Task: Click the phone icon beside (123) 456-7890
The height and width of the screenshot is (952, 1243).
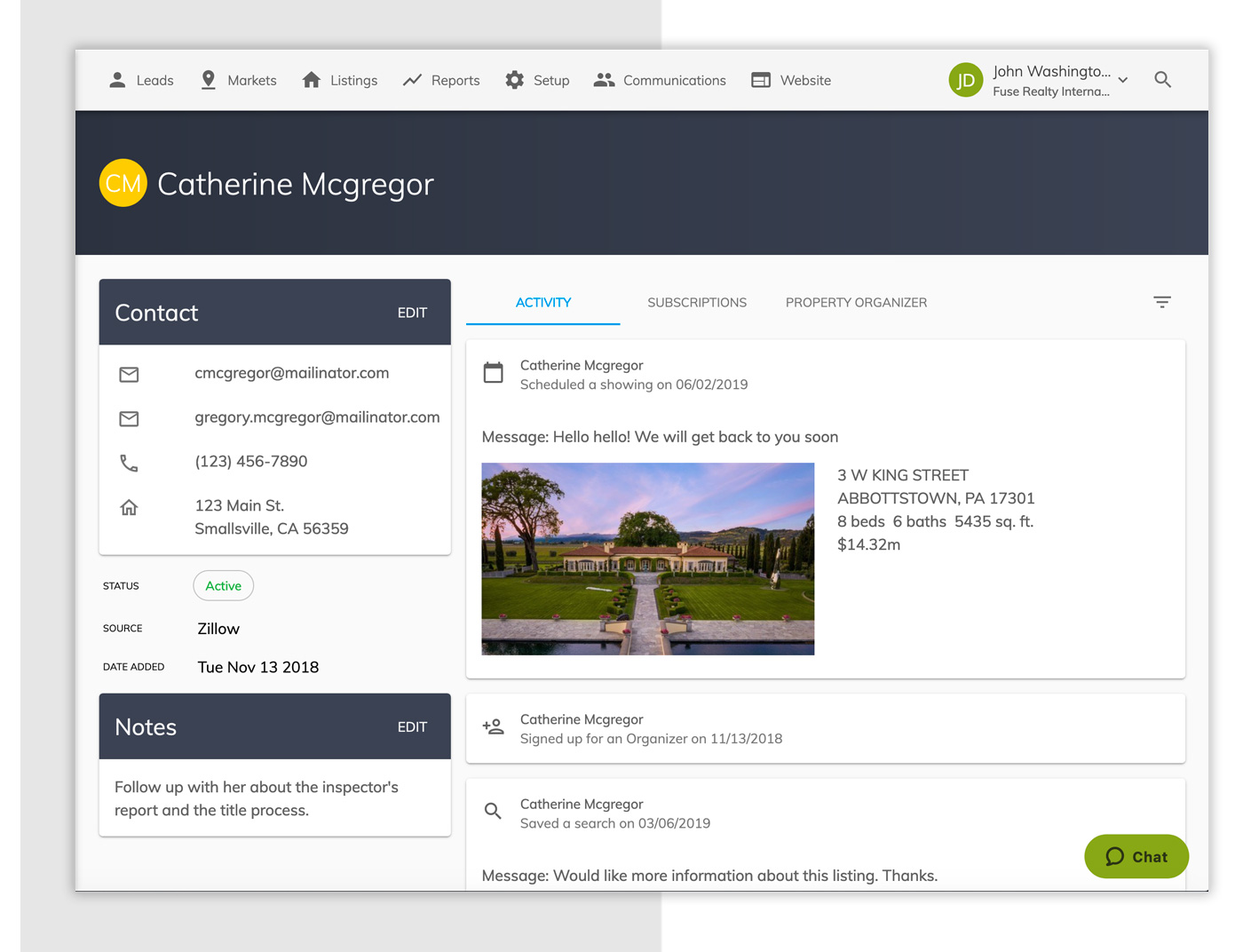Action: pos(129,463)
